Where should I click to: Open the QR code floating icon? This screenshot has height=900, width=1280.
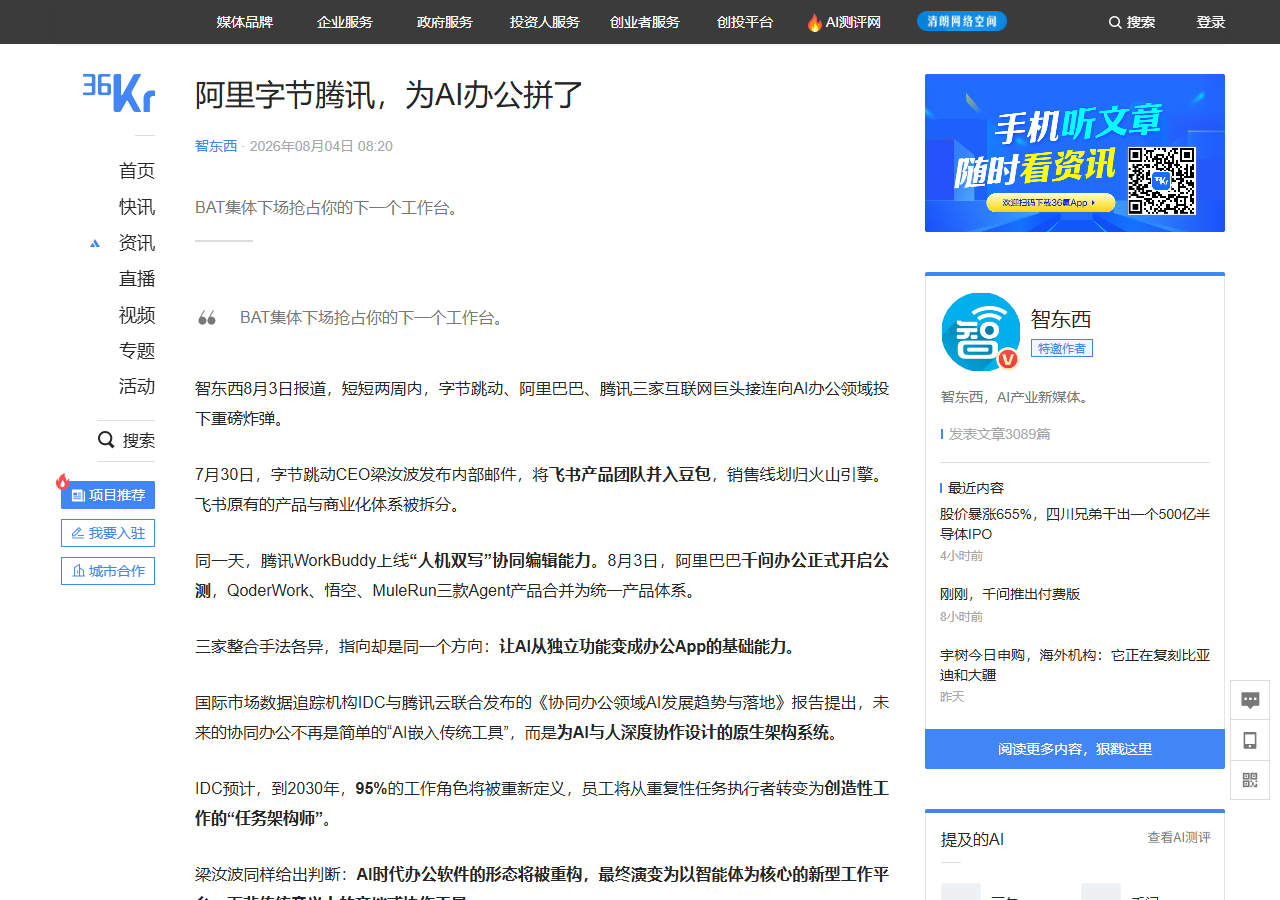1250,780
